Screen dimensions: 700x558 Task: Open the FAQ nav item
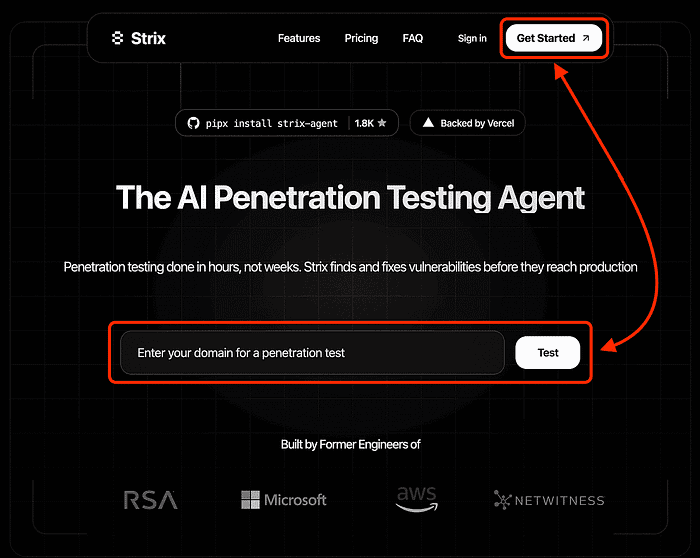[413, 39]
